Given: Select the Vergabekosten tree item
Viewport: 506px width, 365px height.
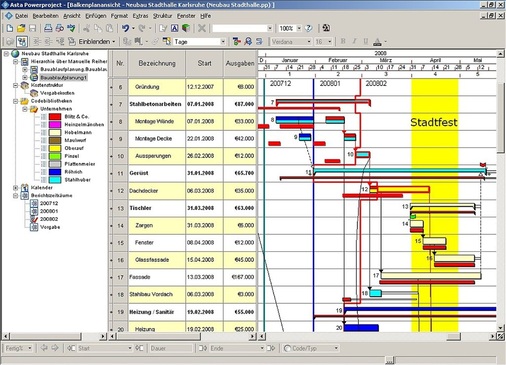Looking at the screenshot, I should pos(57,93).
